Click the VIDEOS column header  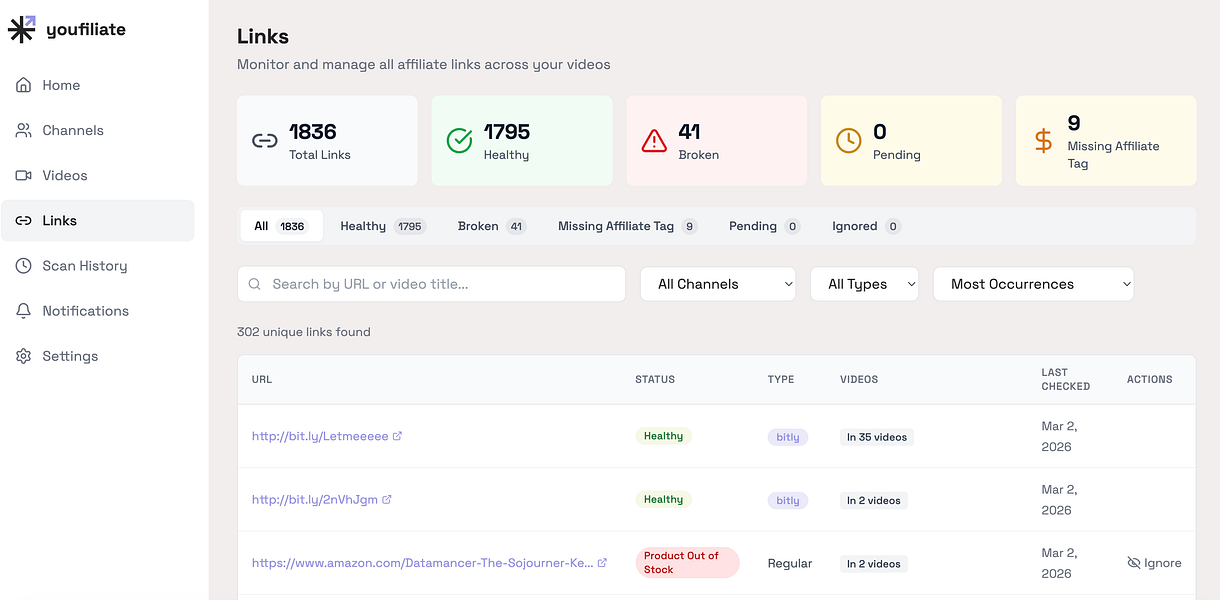point(859,380)
